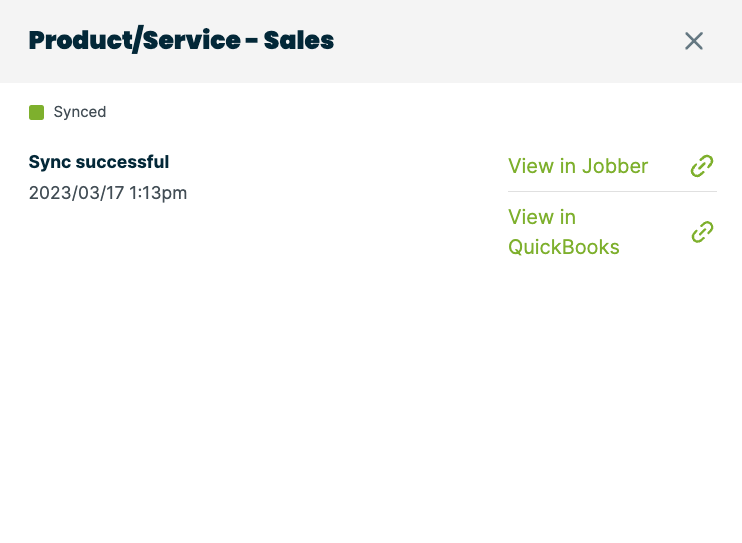742x543 pixels.
Task: Close the Product/Service - Sales panel
Action: pos(694,41)
